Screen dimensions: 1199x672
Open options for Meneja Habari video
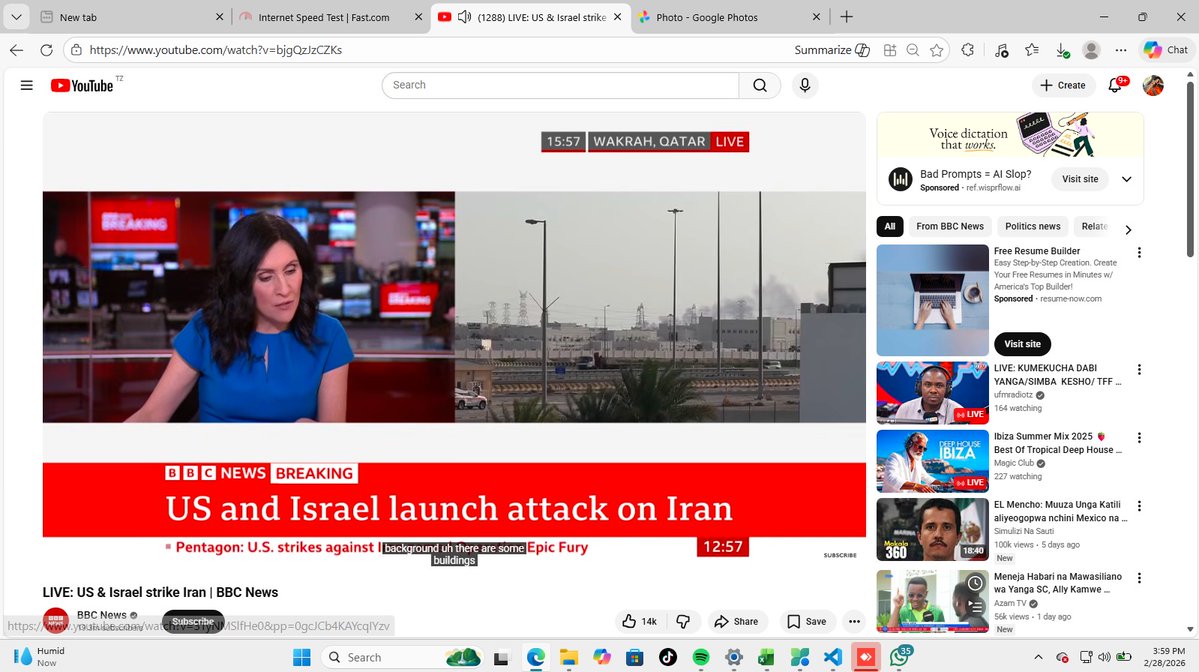click(1139, 578)
